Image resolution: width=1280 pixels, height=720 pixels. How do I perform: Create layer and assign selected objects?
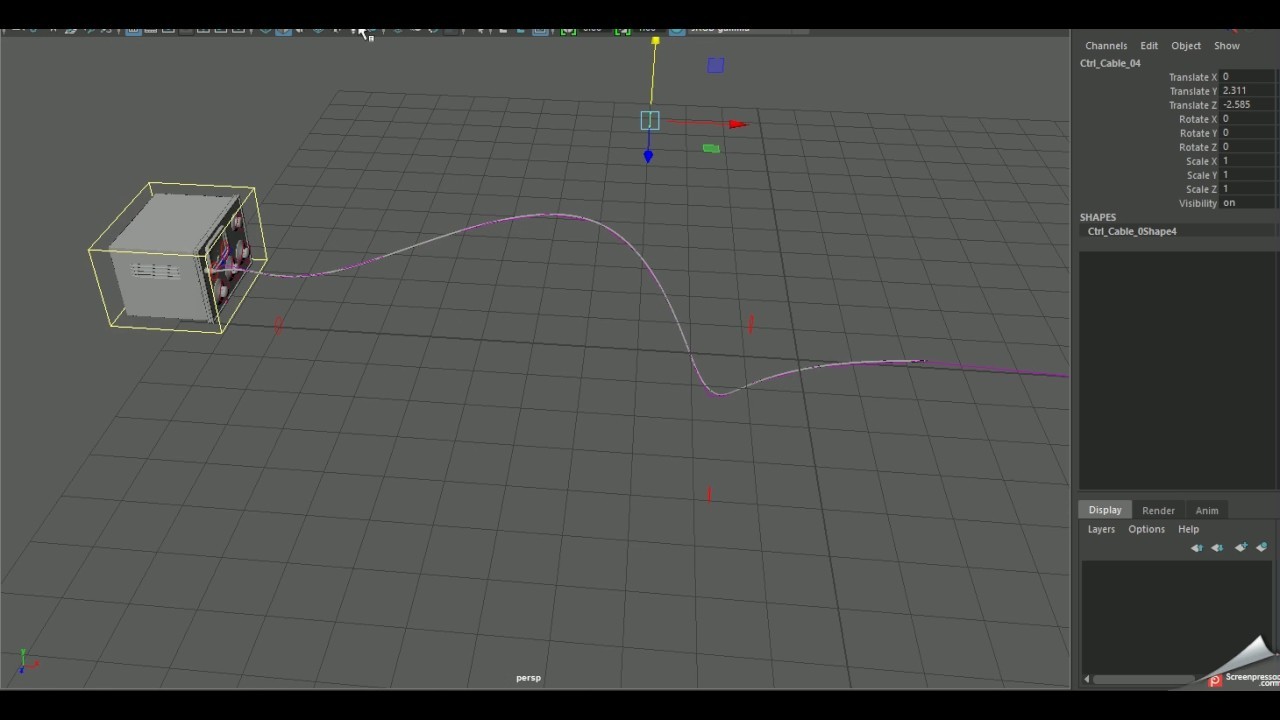pyautogui.click(x=1262, y=547)
